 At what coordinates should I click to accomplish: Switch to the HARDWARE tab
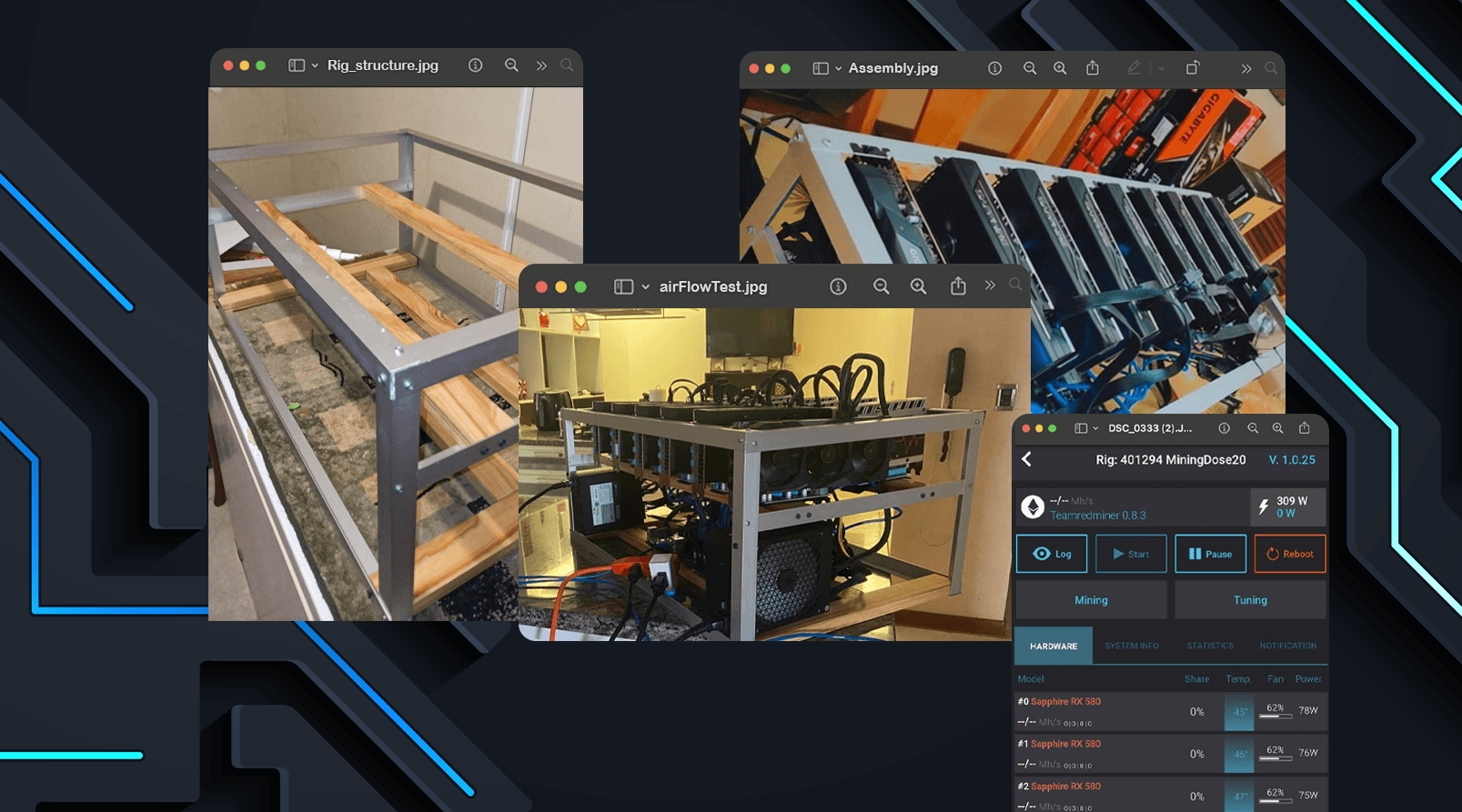(1054, 646)
